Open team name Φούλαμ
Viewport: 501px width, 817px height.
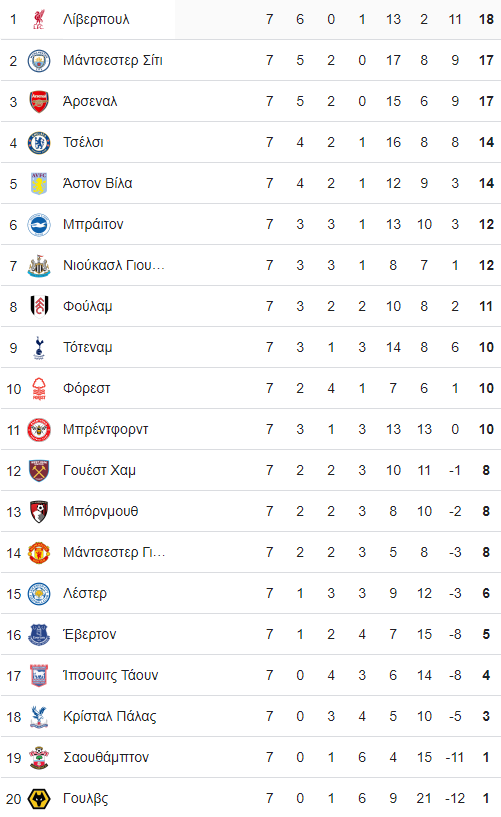[x=87, y=306]
